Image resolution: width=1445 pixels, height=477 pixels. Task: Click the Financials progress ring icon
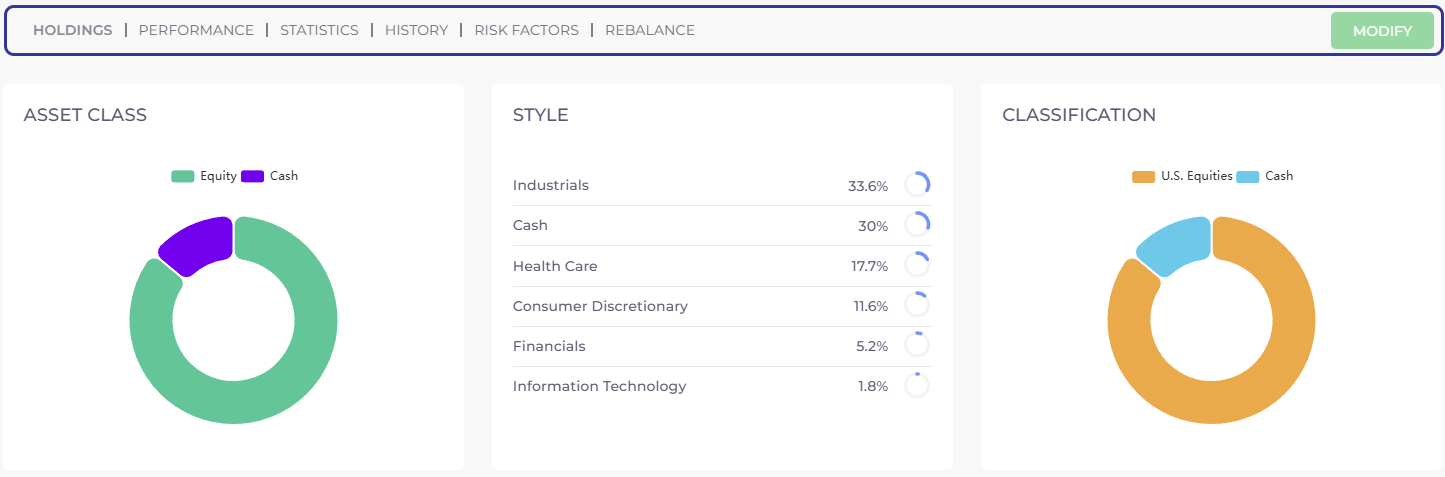pyautogui.click(x=917, y=345)
